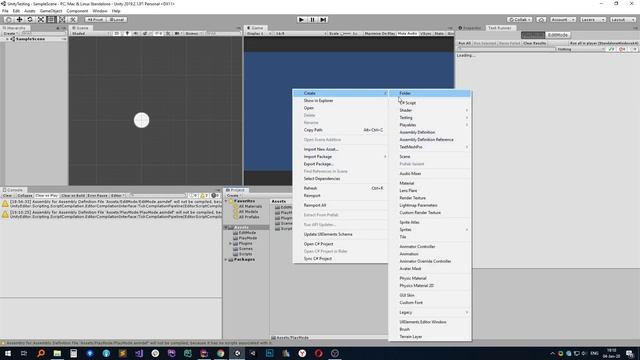
Task: Expand the Plugins folder in Project tree
Action: point(231,243)
